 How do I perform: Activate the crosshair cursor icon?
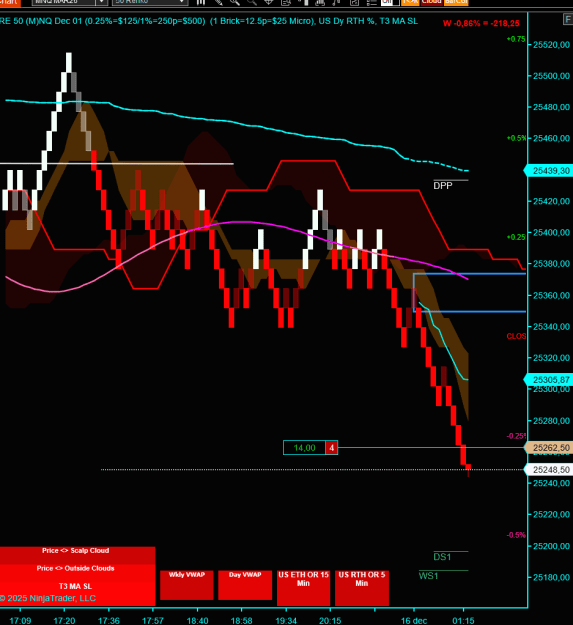click(x=269, y=2)
